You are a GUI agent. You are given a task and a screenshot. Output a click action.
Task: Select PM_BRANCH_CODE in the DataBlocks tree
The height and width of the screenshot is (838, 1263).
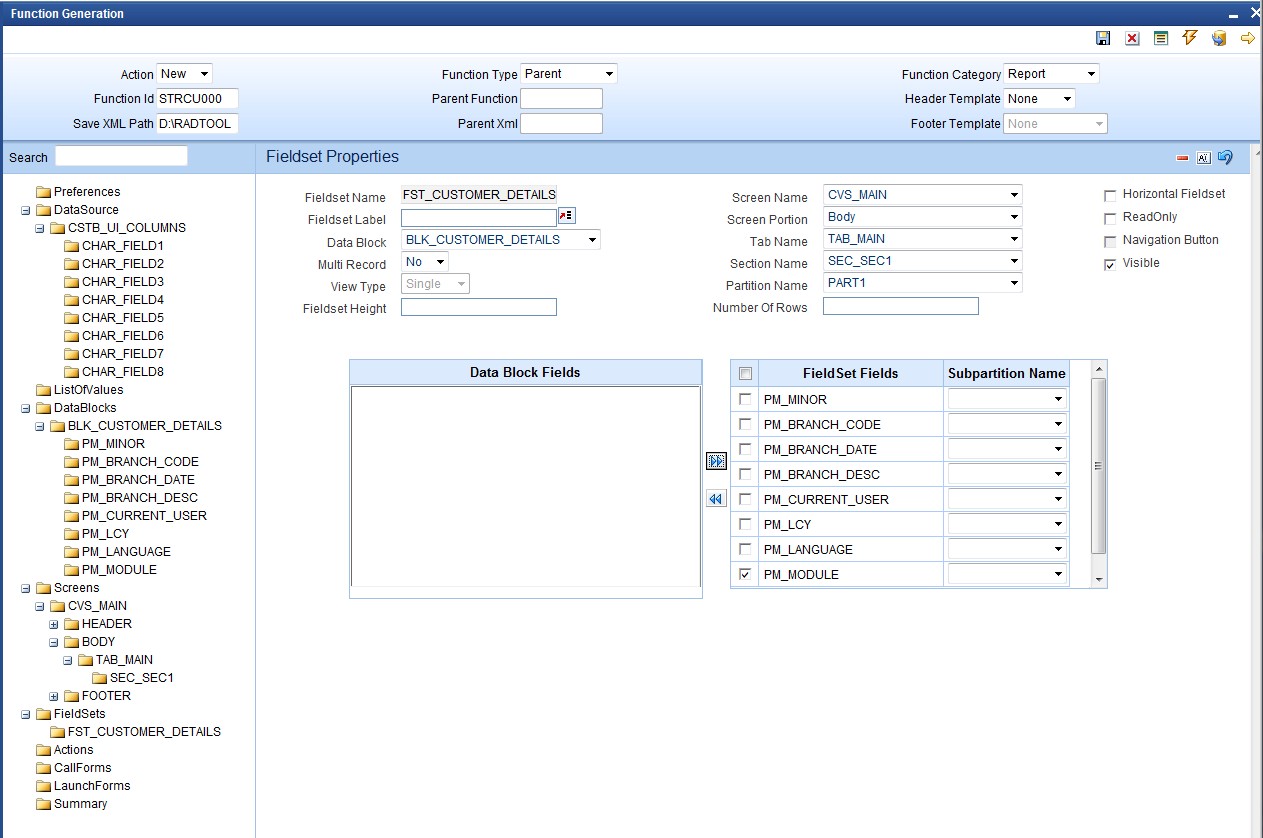point(139,462)
